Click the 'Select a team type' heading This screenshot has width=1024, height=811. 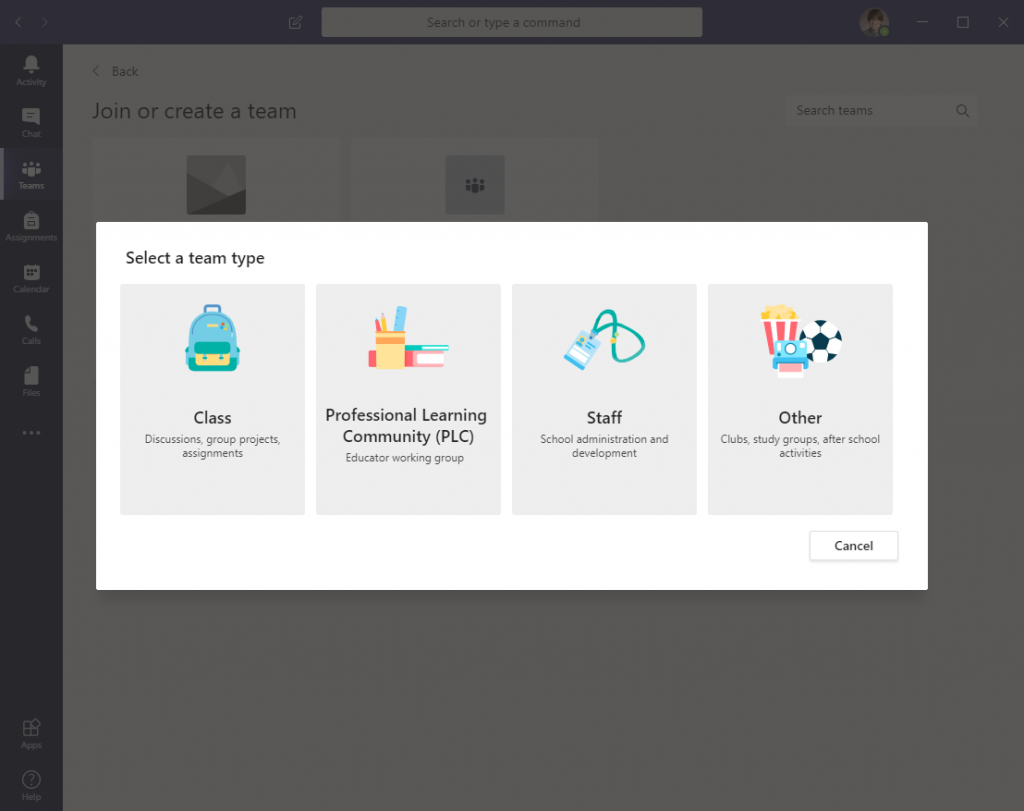click(195, 258)
